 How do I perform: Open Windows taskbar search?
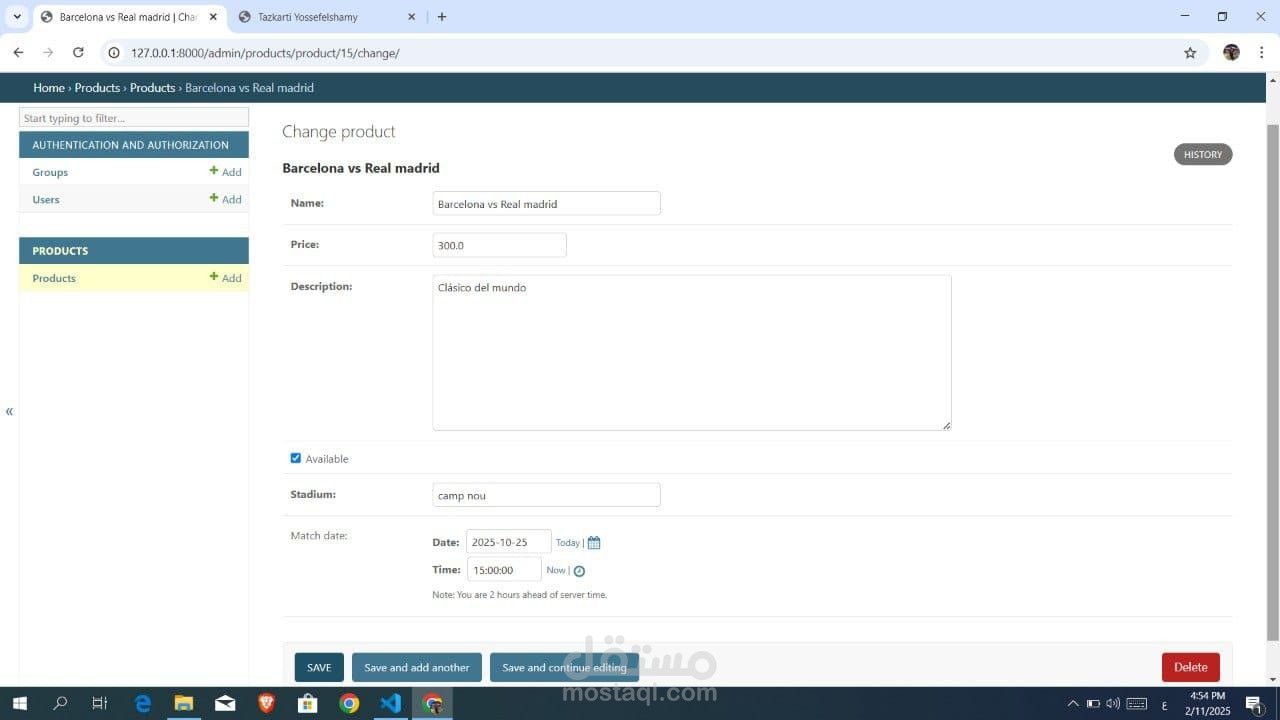pos(60,704)
